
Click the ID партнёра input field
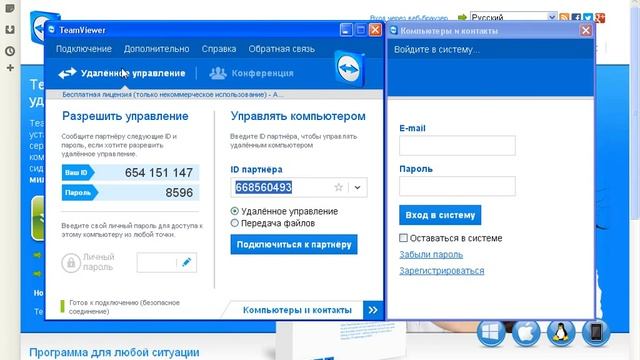[299, 187]
